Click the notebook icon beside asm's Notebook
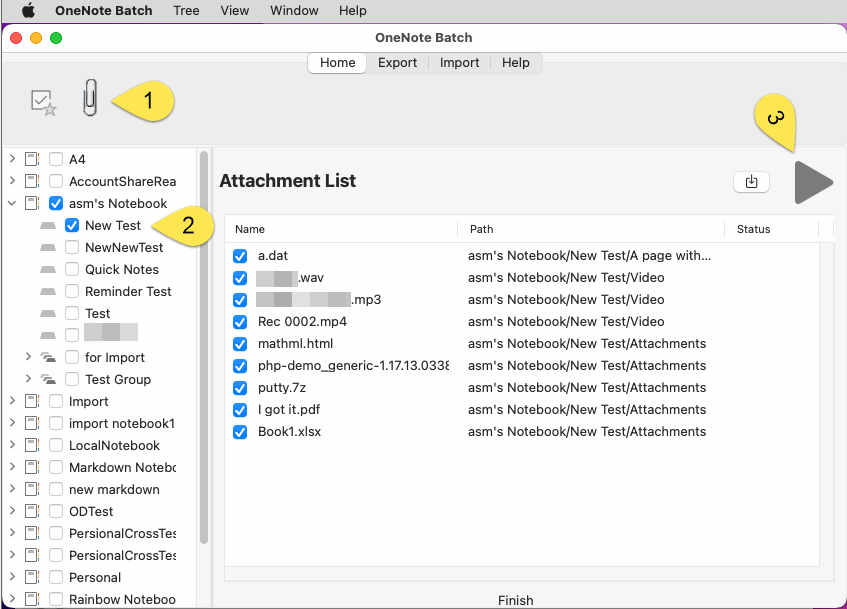Viewport: 847px width, 609px height. [x=32, y=203]
